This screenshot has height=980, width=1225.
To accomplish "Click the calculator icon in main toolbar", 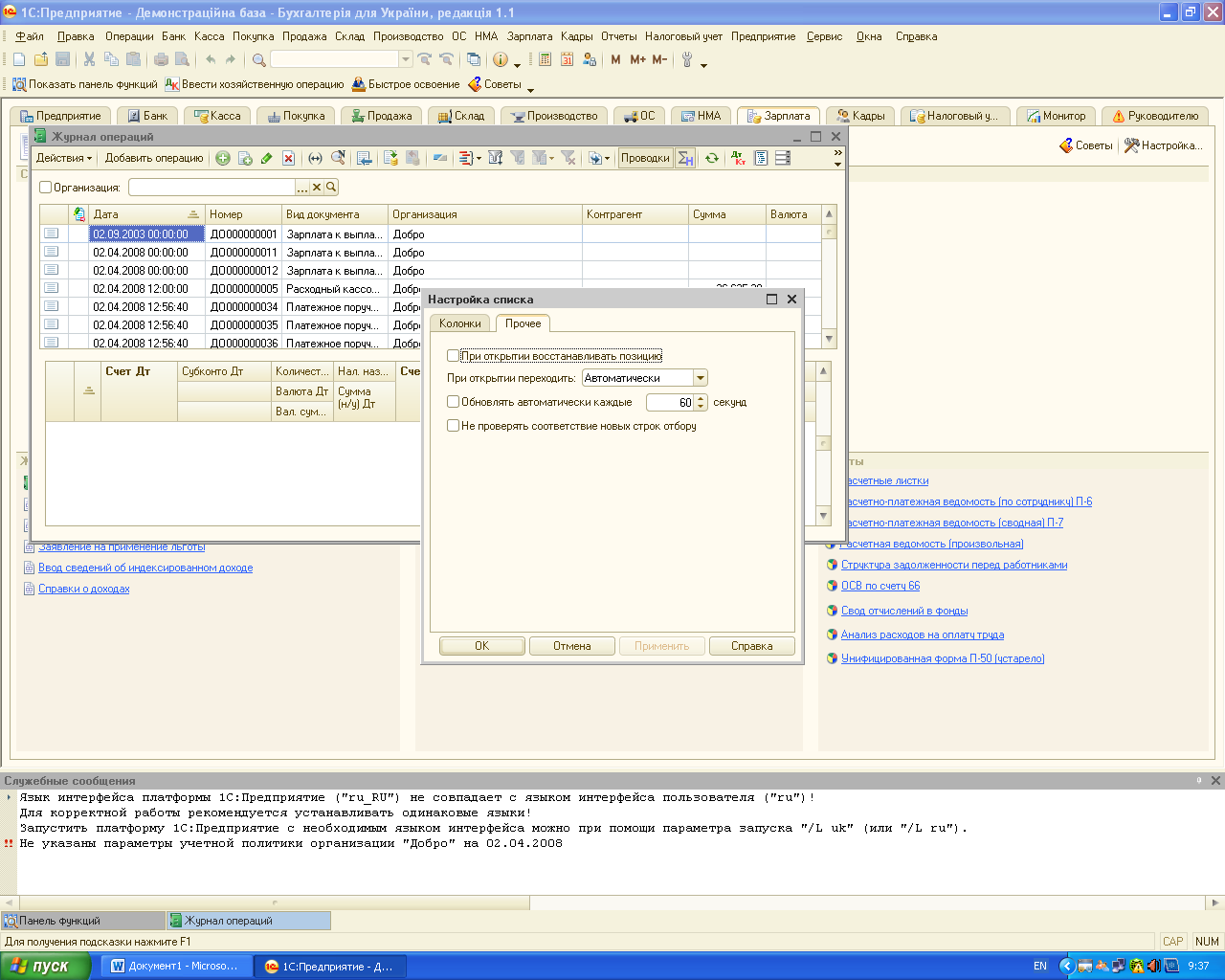I will [x=545, y=59].
